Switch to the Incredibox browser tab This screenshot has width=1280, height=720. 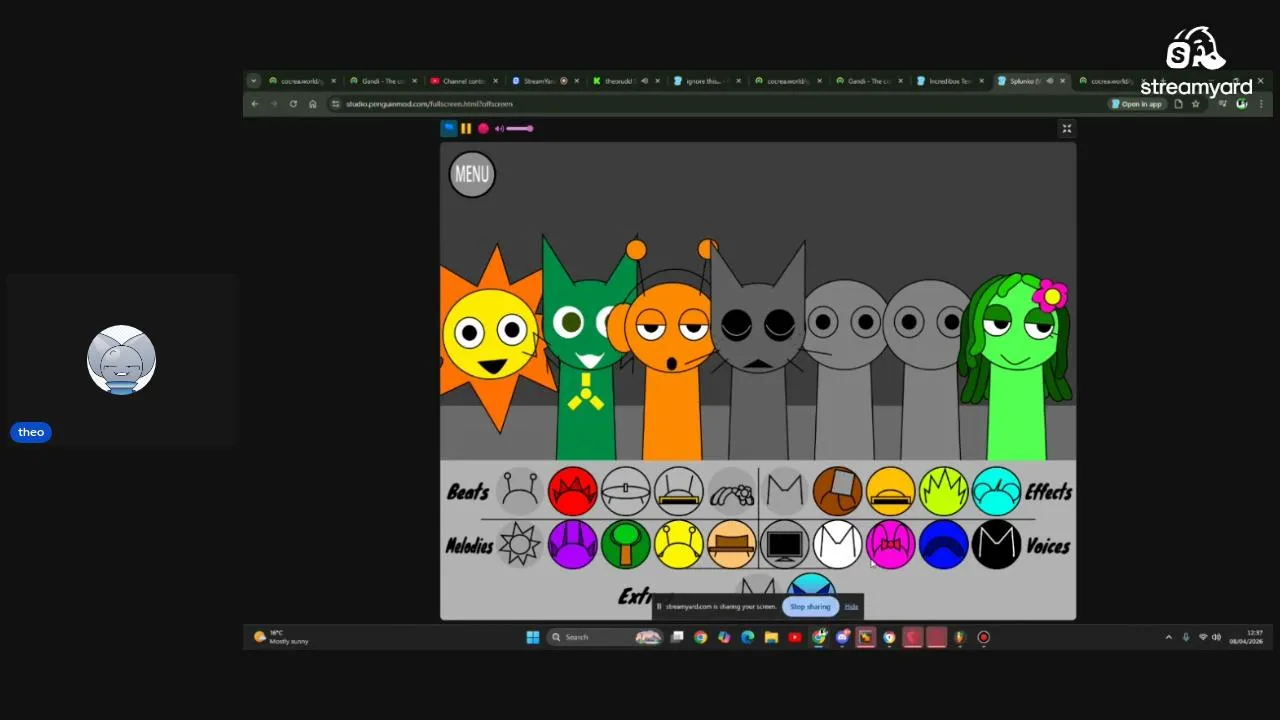949,81
